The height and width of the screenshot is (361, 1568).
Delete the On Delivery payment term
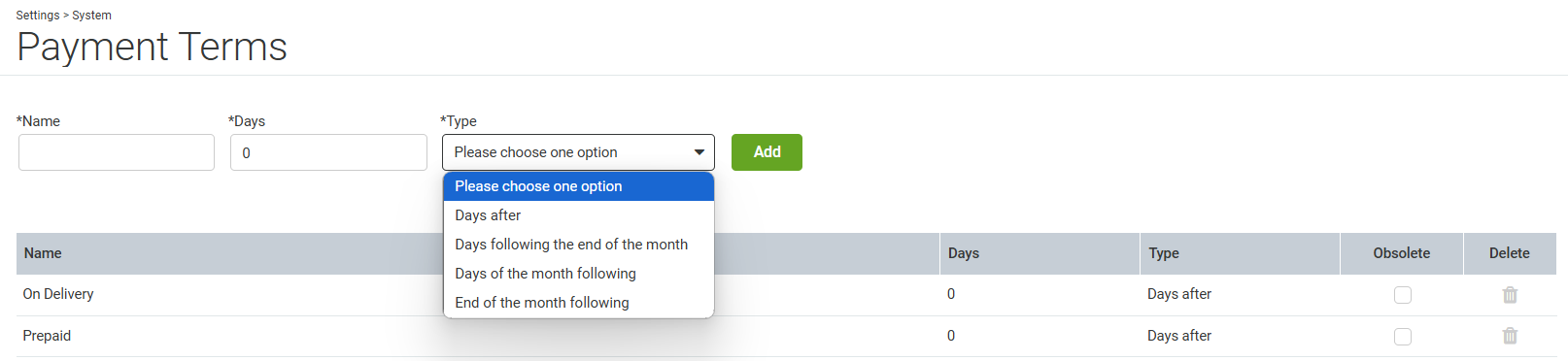(1510, 295)
